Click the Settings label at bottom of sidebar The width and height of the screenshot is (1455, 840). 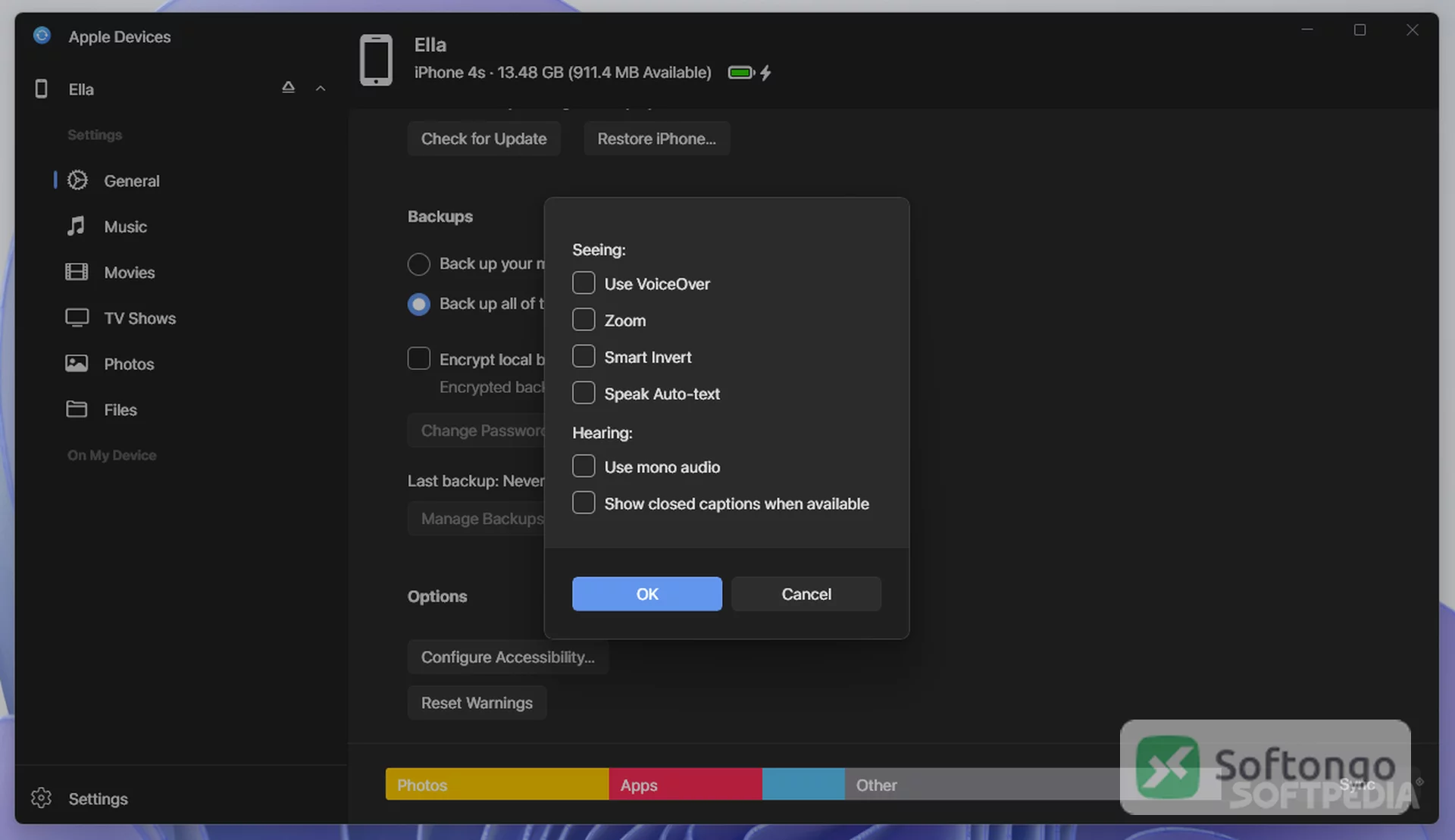[x=98, y=798]
